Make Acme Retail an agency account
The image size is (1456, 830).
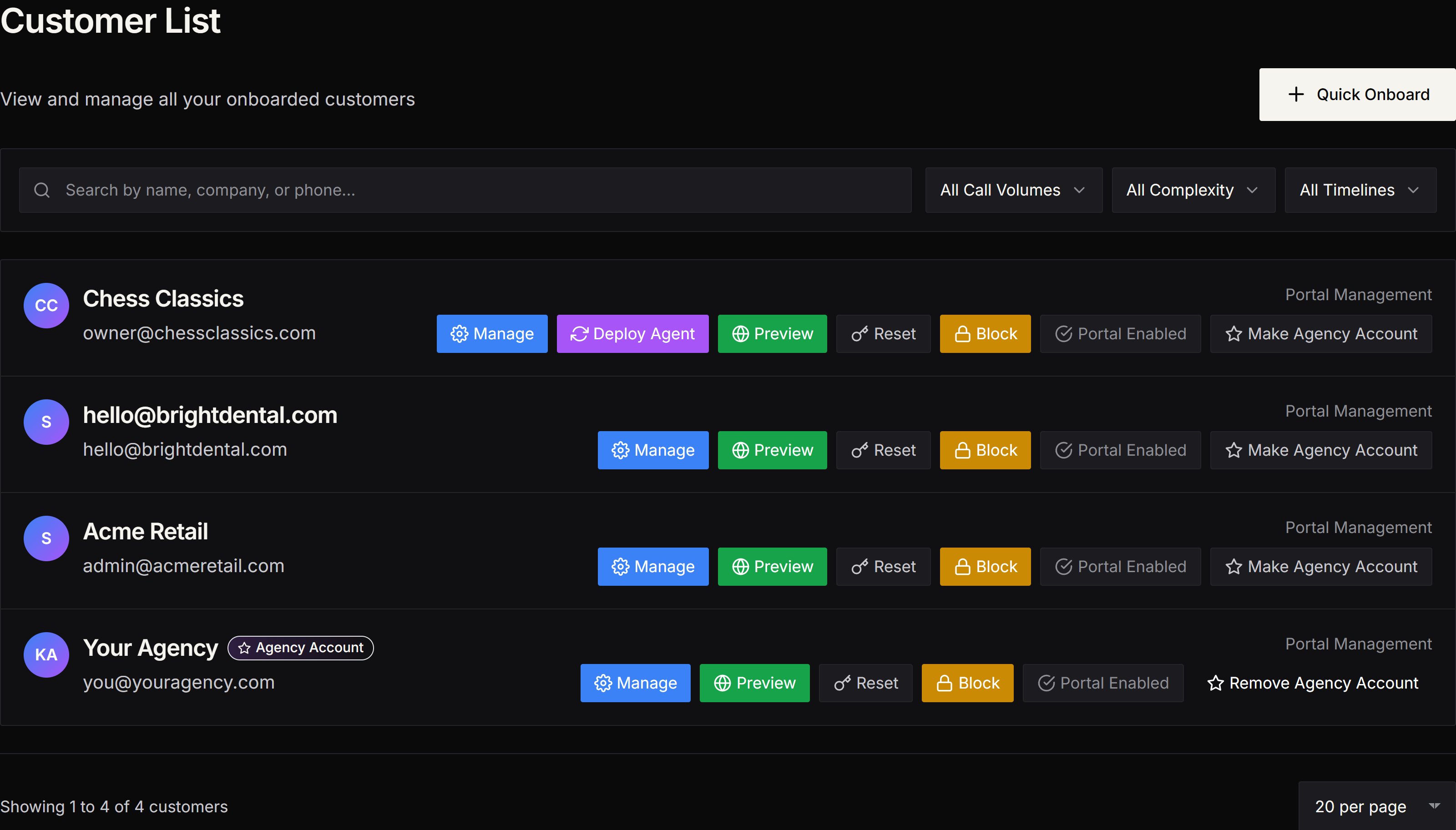pos(1321,567)
